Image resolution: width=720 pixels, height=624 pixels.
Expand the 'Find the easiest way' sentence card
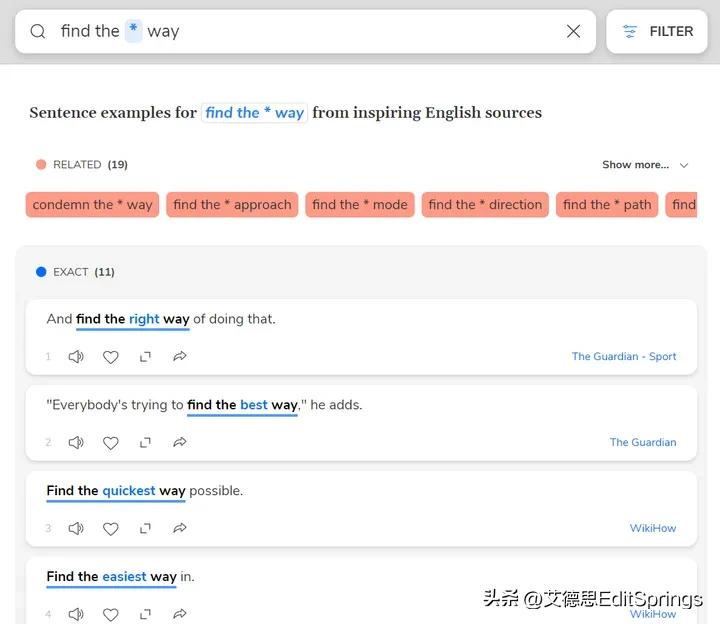pos(145,614)
